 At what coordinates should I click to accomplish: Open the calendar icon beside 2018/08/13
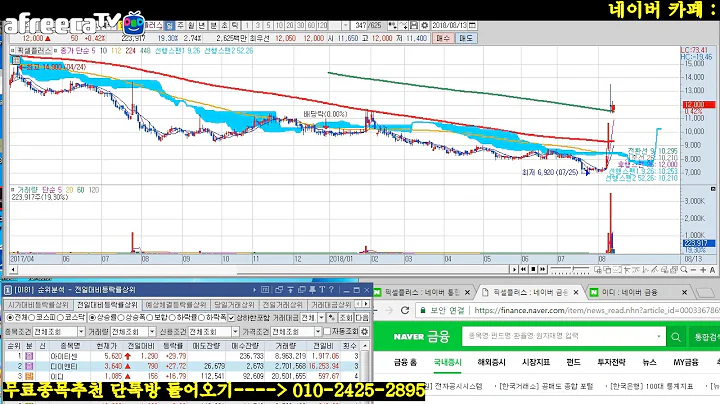click(x=472, y=25)
